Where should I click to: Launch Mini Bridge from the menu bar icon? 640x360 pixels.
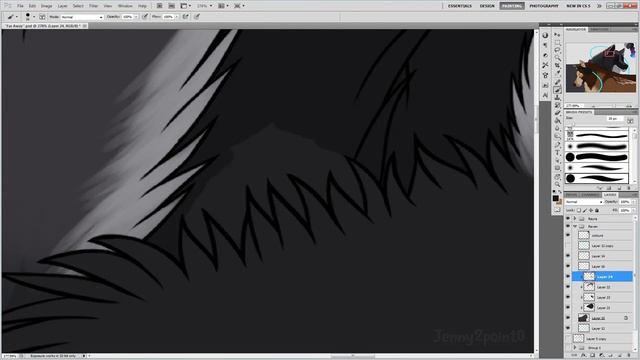coord(172,6)
